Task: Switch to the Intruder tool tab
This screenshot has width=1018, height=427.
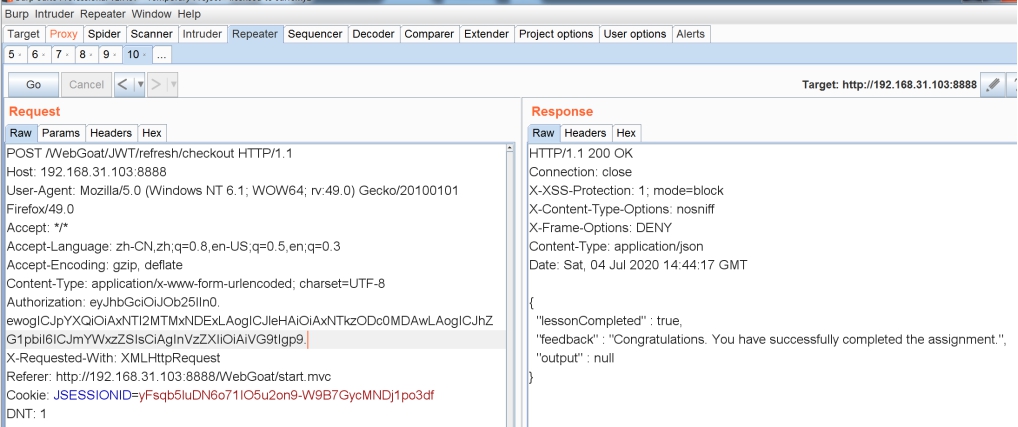Action: [x=202, y=34]
